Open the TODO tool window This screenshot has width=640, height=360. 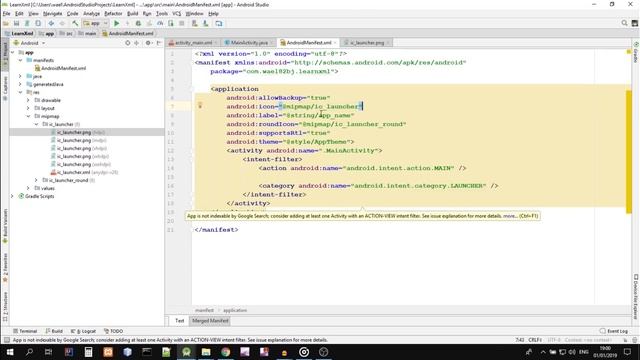[113, 331]
